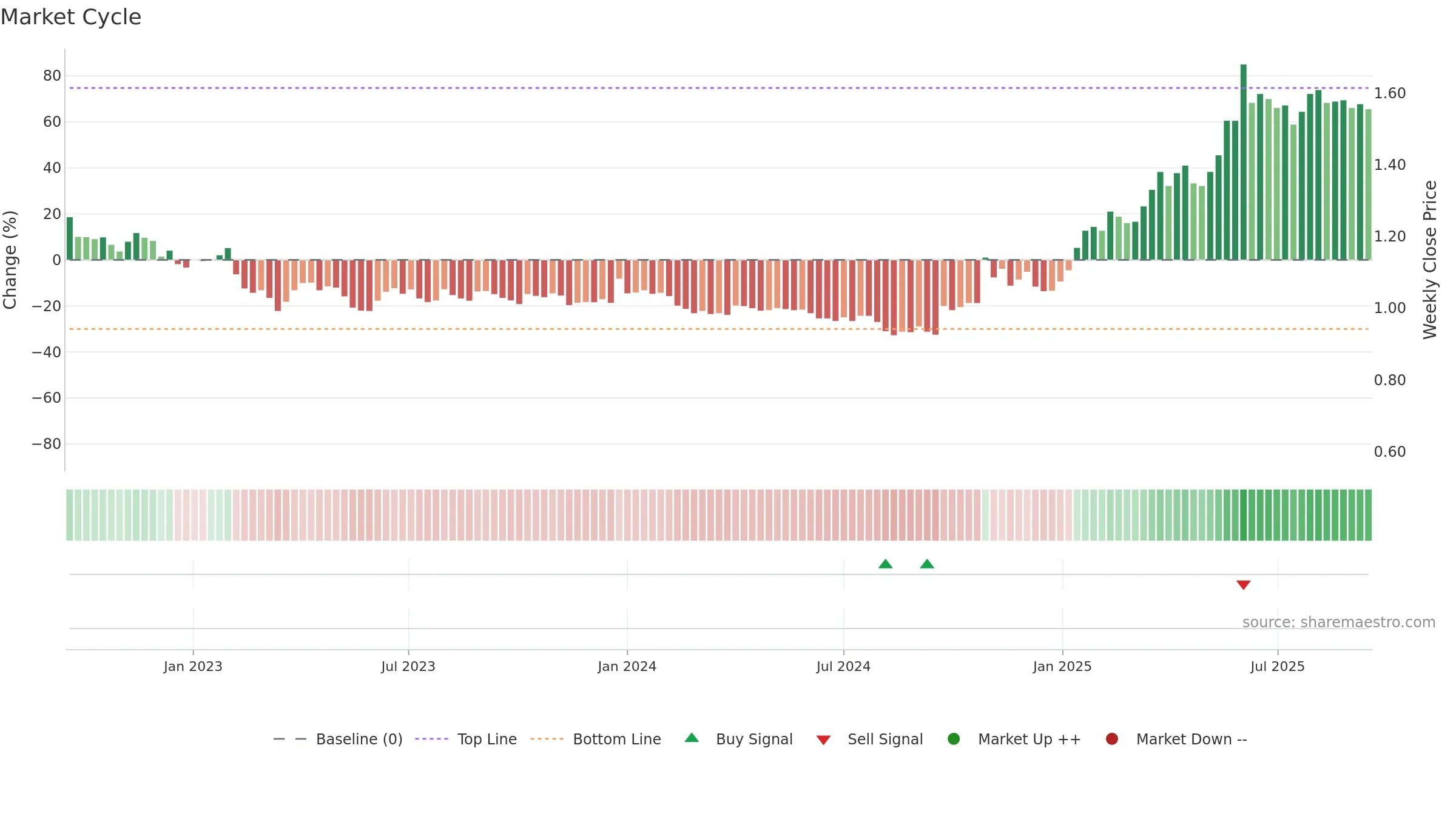Click the Jul 2025 x-axis label
The image size is (1456, 819).
[1278, 667]
